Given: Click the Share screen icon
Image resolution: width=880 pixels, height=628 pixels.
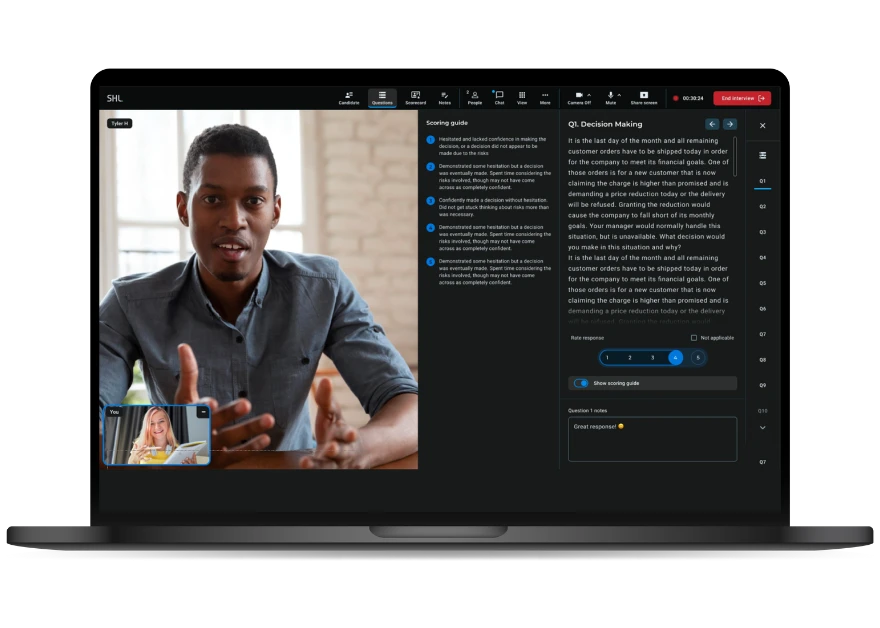Looking at the screenshot, I should [x=643, y=98].
